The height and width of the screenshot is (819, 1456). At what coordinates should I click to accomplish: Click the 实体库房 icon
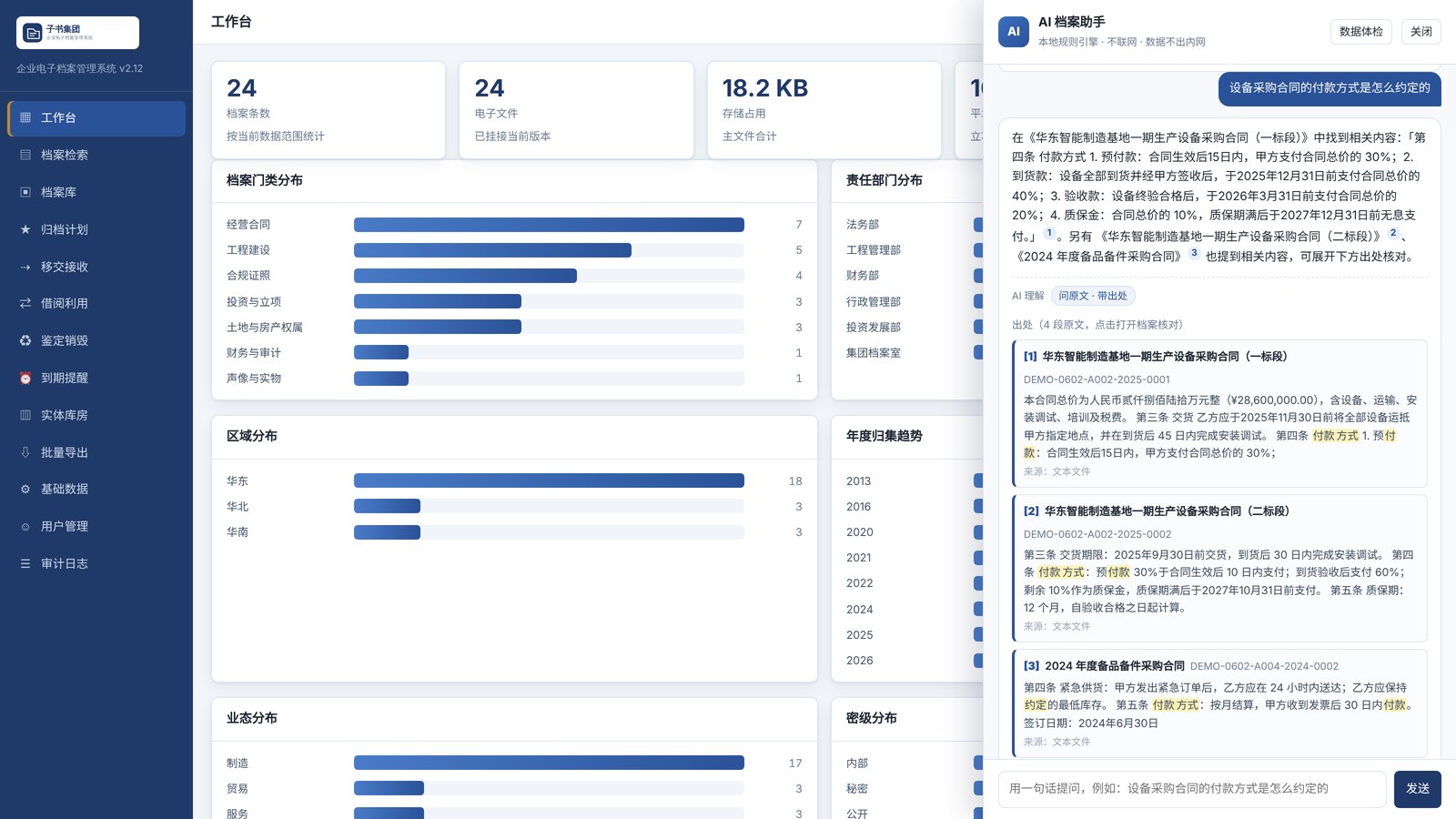pyautogui.click(x=25, y=416)
